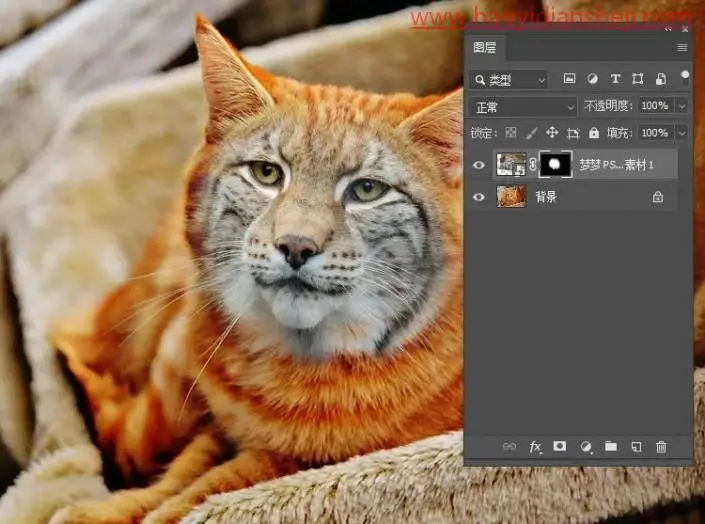Lock position move icon
705x524 pixels.
click(x=552, y=133)
